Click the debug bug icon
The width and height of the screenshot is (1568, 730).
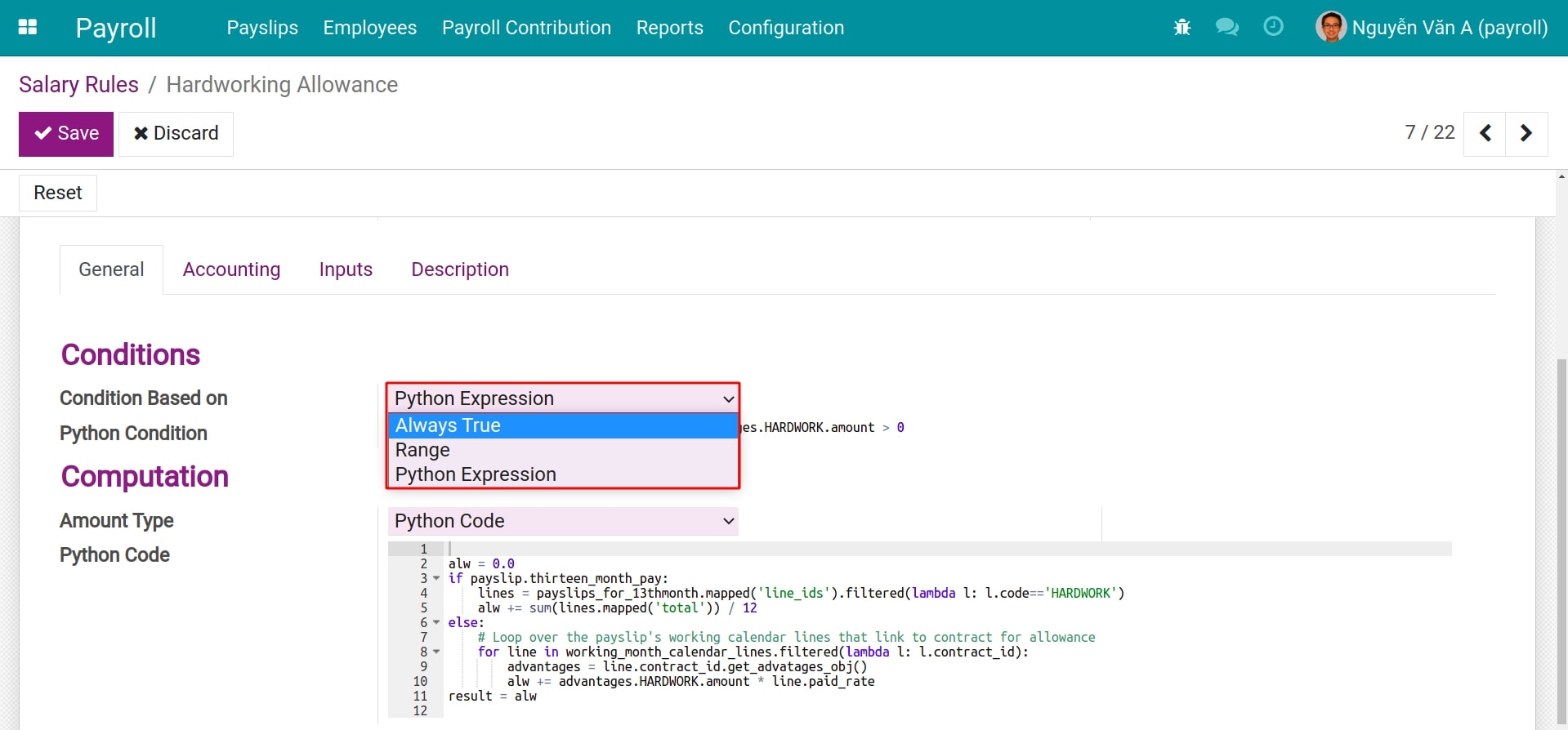click(1182, 28)
